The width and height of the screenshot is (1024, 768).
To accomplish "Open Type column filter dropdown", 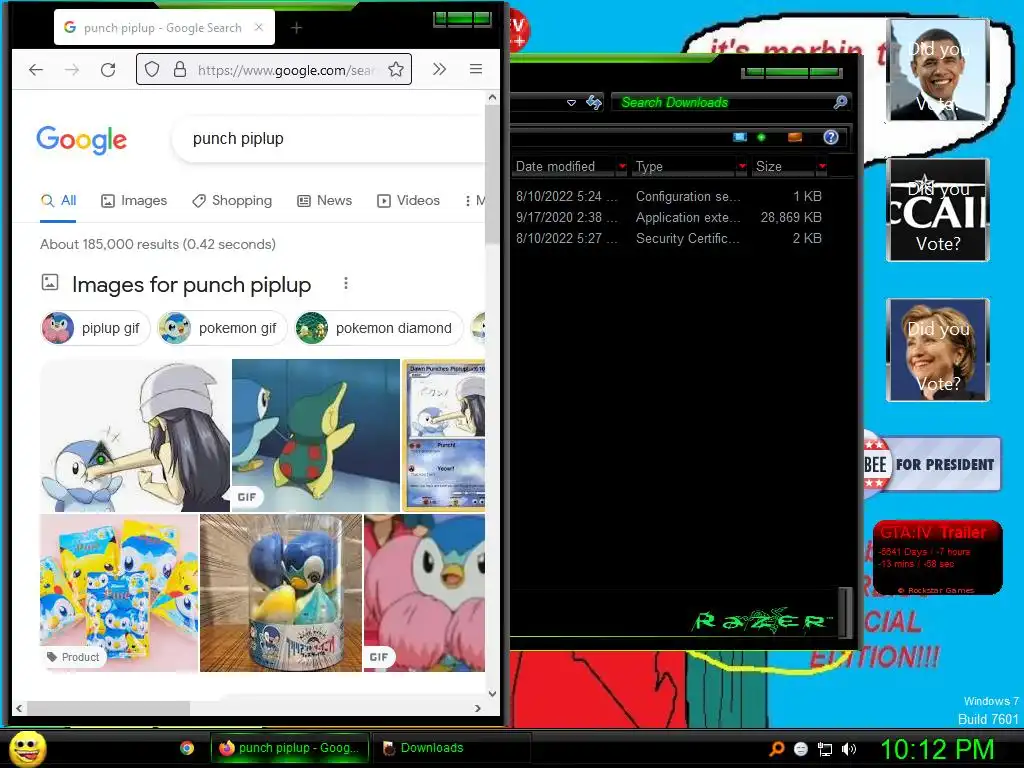I will pos(742,167).
